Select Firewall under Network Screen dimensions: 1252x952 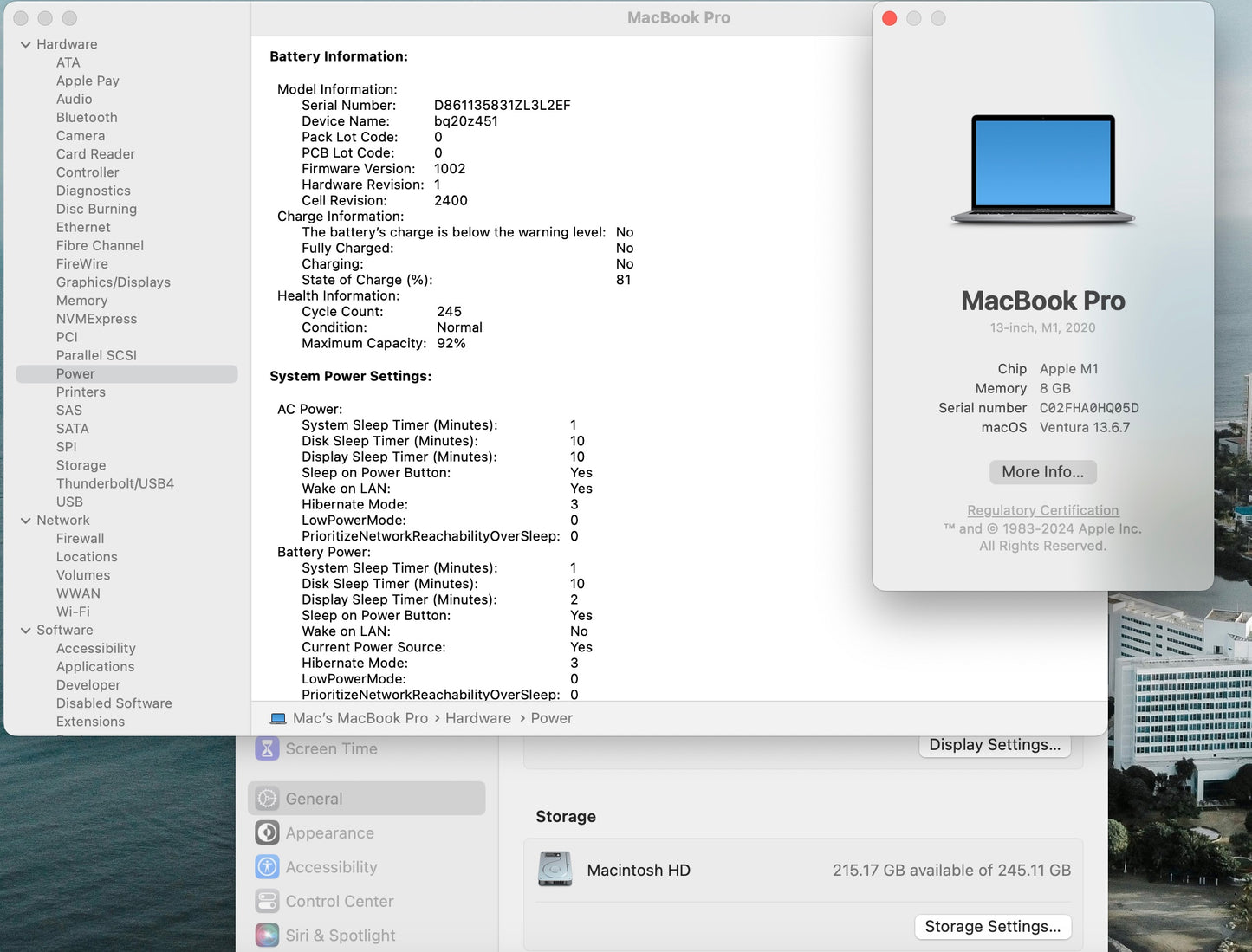tap(80, 539)
